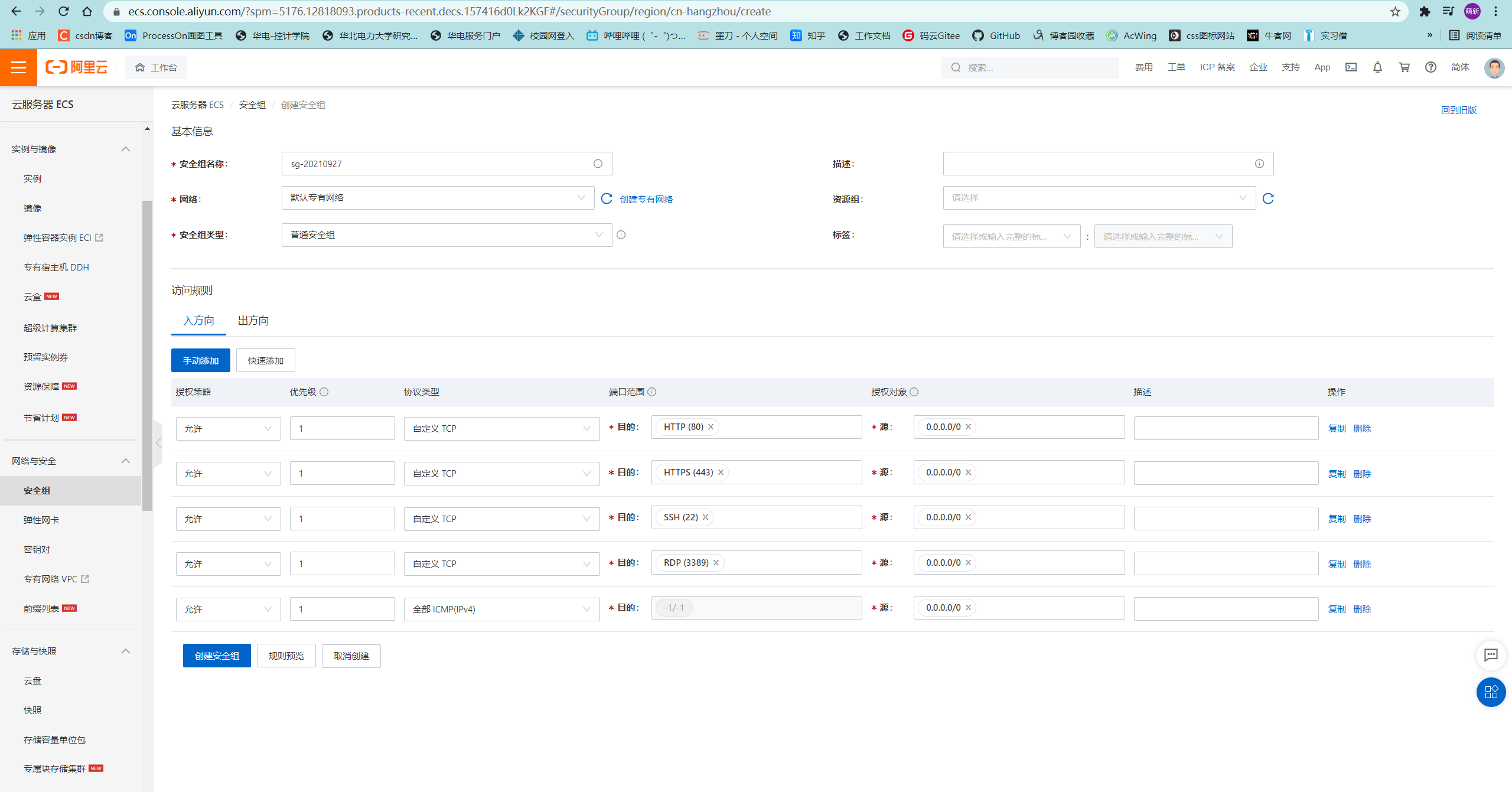Open the hamburger main menu
The image size is (1512, 792).
pos(18,67)
